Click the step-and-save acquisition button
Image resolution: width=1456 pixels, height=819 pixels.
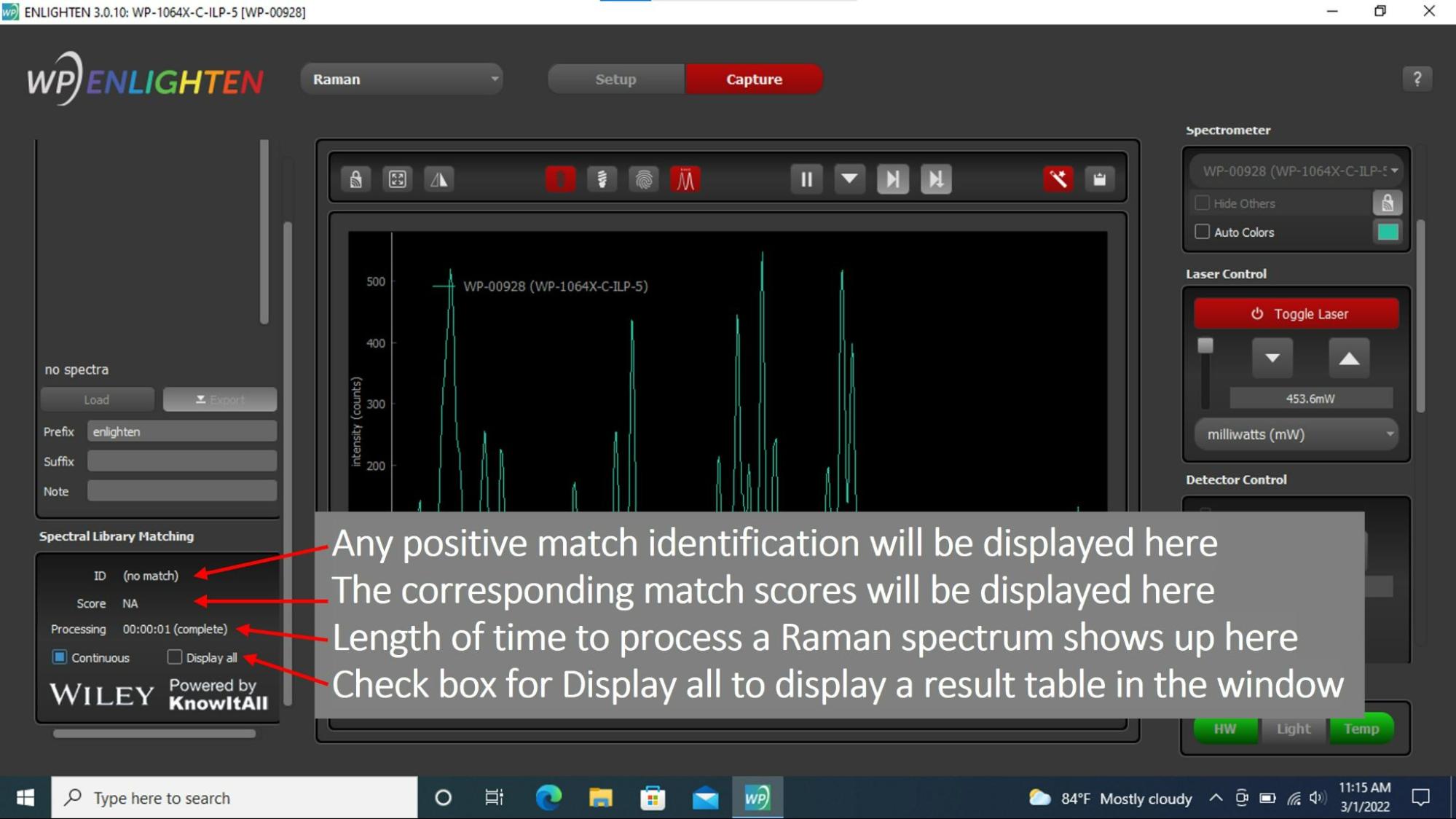pos(935,179)
